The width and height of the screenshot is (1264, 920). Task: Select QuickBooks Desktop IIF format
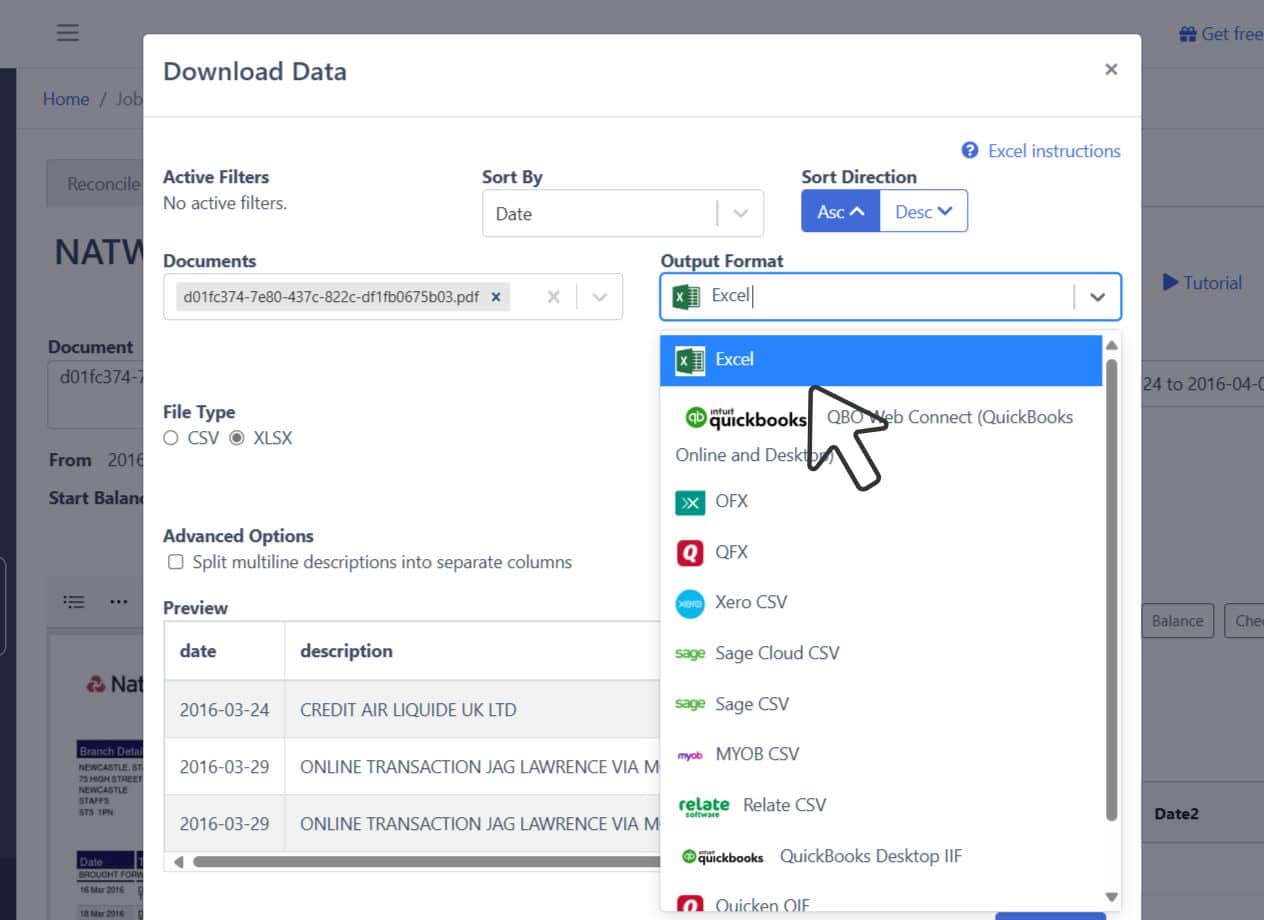tap(881, 856)
